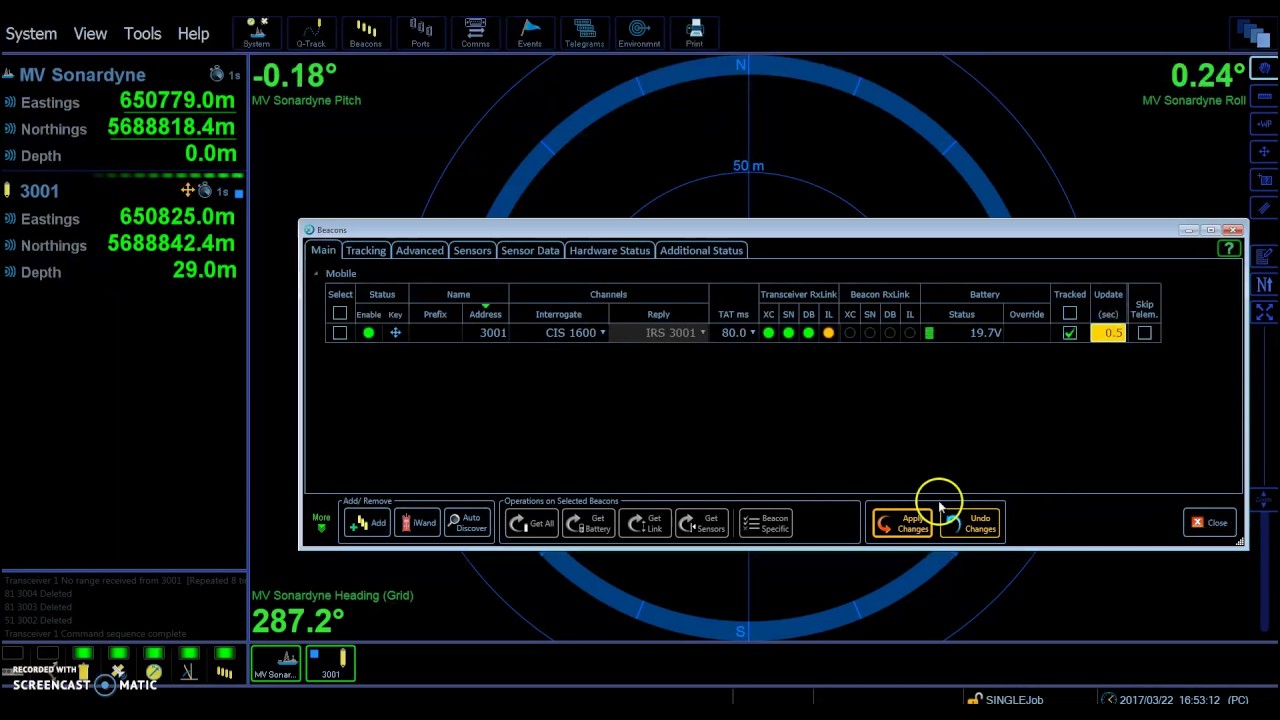Open the Tools menu

click(142, 33)
